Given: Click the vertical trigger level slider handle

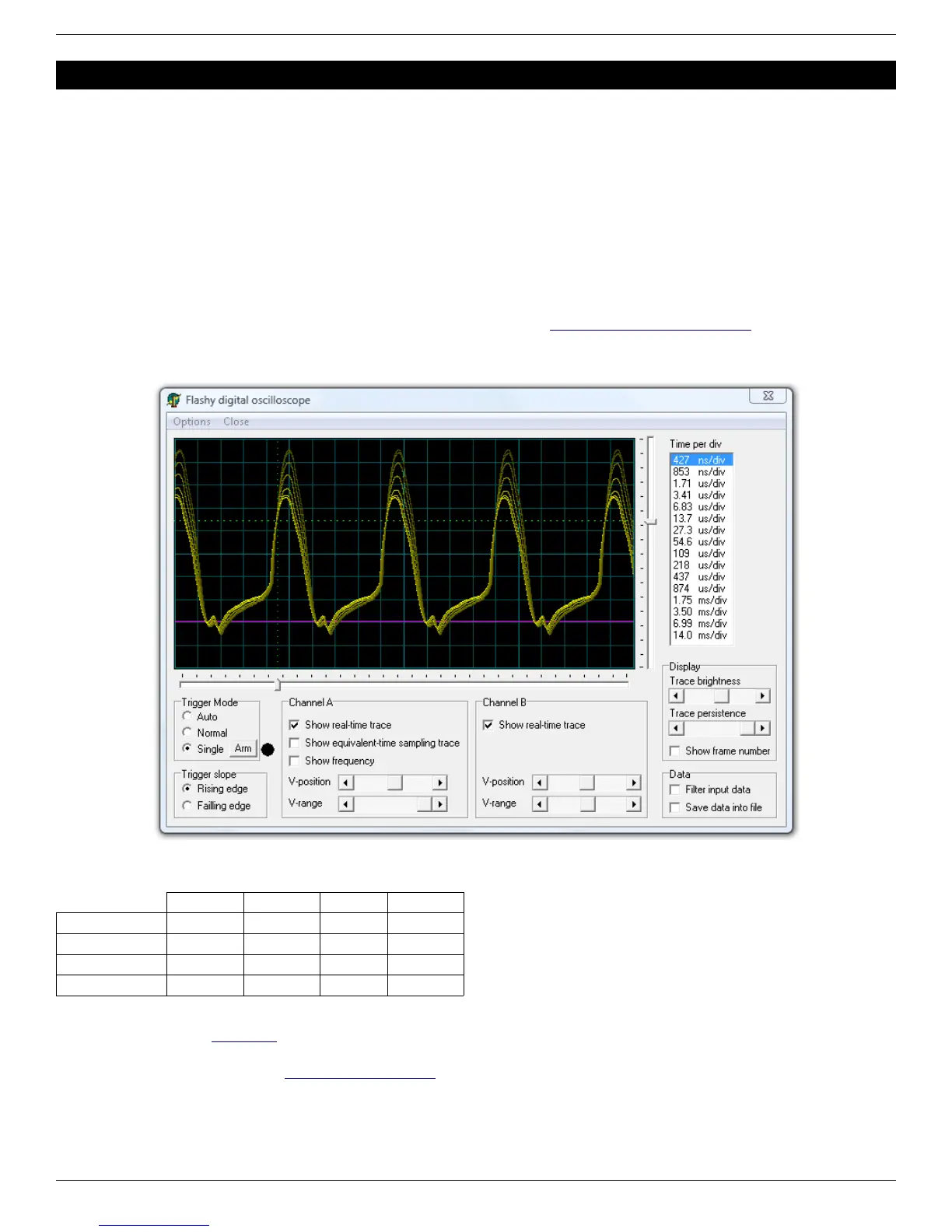Looking at the screenshot, I should coord(651,522).
